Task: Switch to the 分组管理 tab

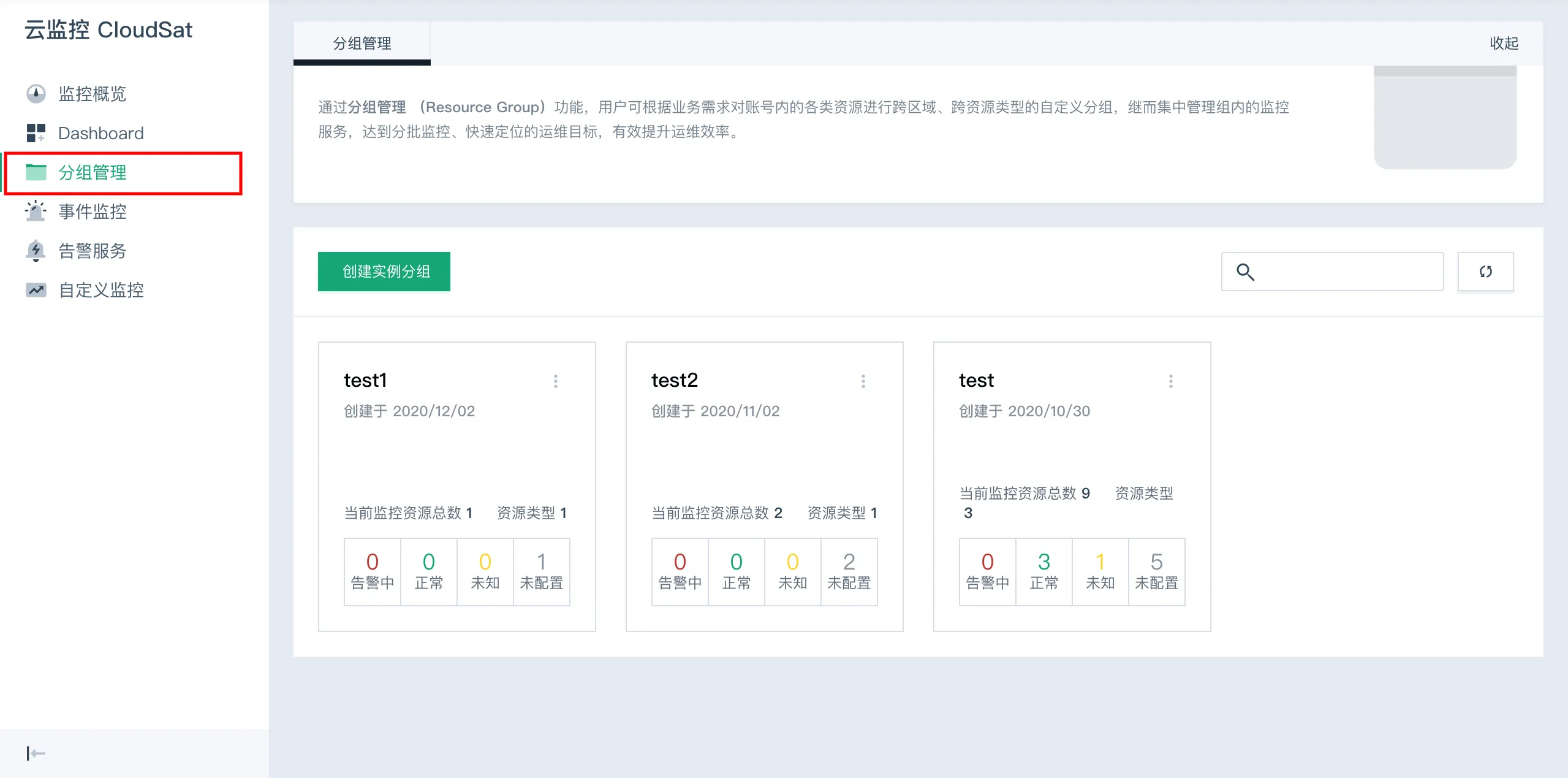Action: 362,44
